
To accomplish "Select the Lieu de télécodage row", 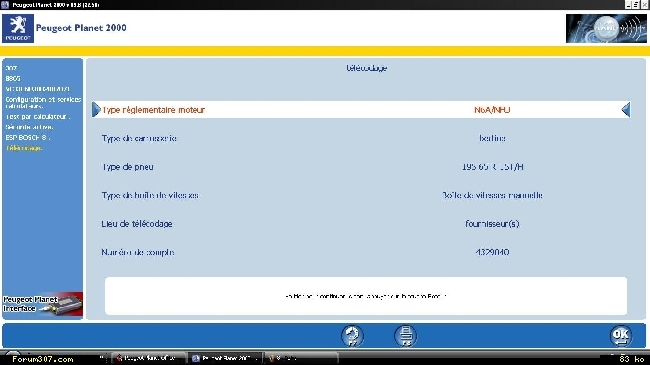I will 361,224.
